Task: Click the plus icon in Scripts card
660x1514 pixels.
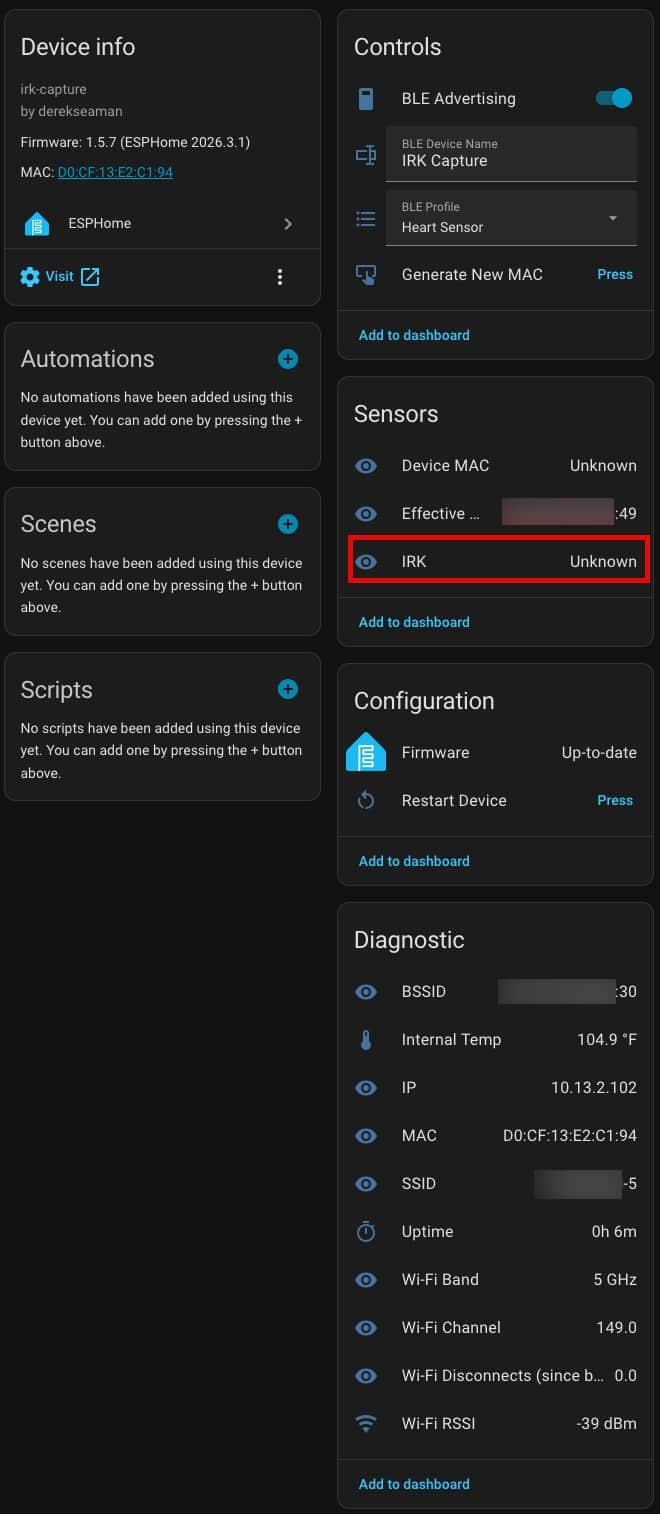Action: point(288,689)
